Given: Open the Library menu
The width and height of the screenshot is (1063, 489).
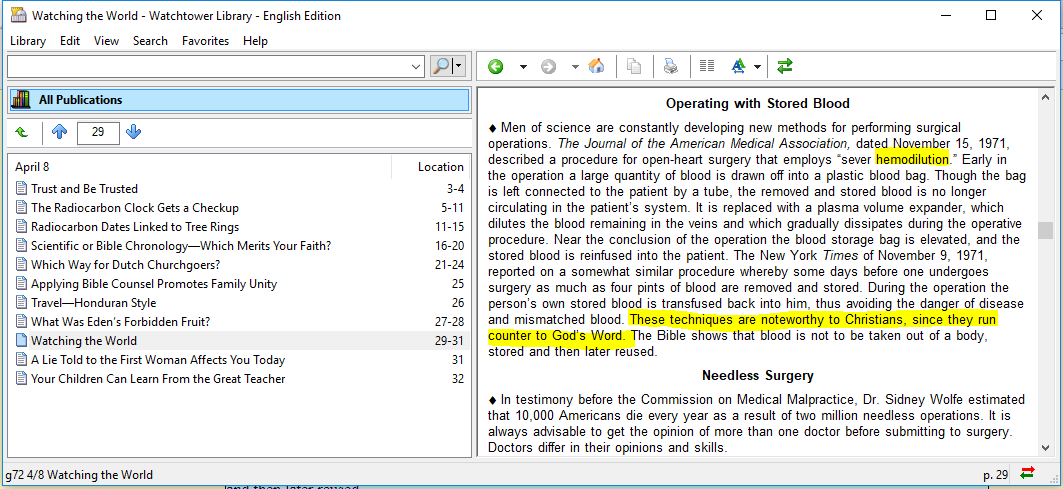Looking at the screenshot, I should [x=28, y=41].
